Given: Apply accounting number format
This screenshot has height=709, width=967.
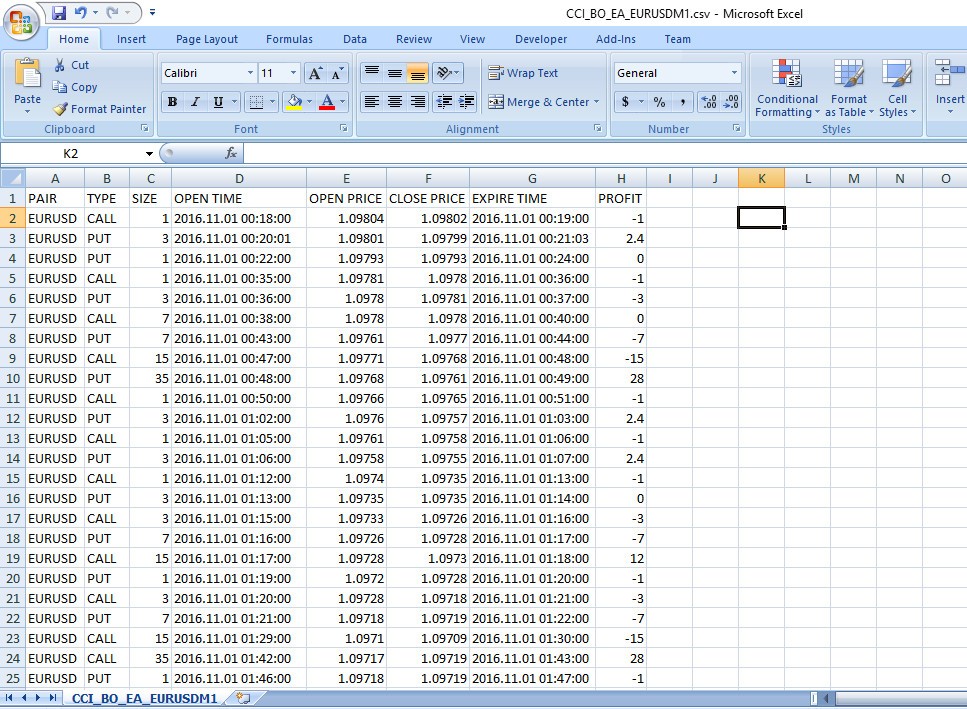Looking at the screenshot, I should (625, 102).
